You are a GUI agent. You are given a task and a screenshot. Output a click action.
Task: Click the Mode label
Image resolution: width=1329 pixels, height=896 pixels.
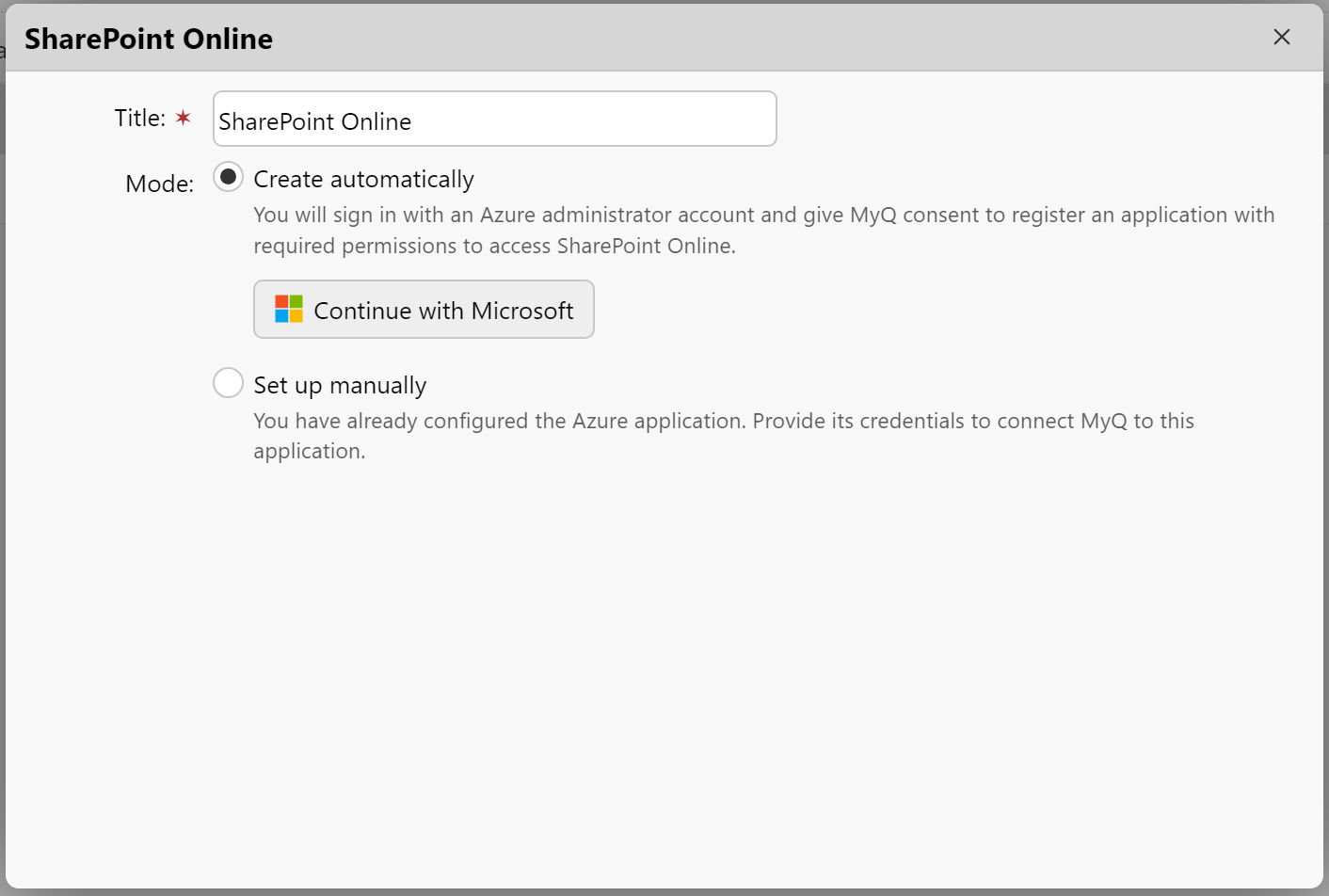[x=159, y=183]
